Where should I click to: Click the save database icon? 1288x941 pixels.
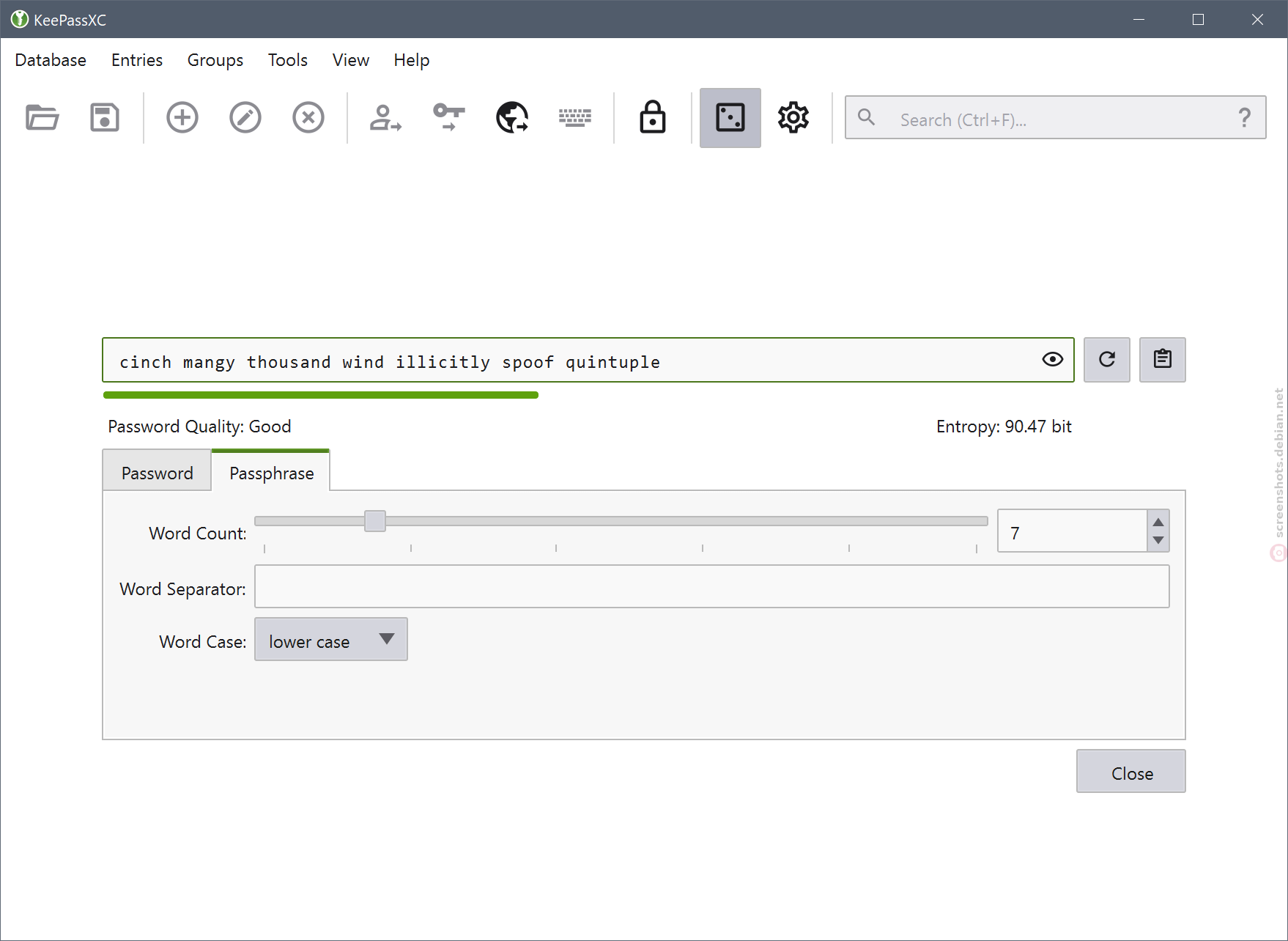[105, 117]
